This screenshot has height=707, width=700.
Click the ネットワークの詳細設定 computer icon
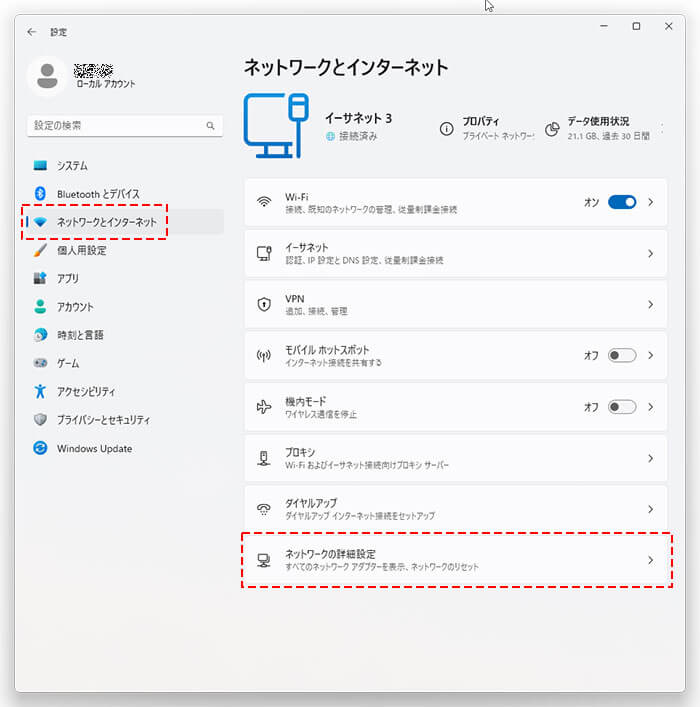pyautogui.click(x=264, y=560)
